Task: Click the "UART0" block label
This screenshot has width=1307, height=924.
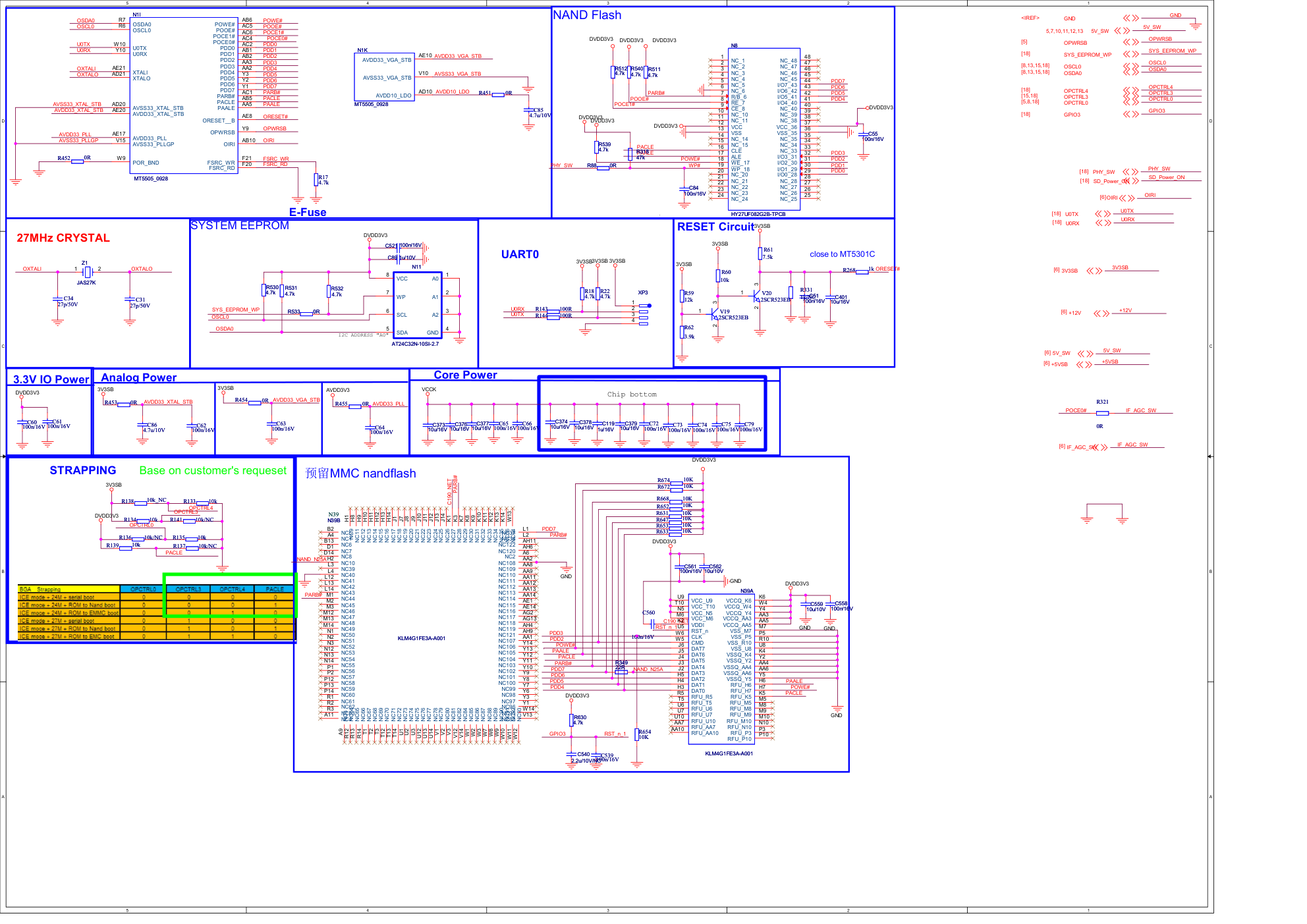Action: point(520,254)
